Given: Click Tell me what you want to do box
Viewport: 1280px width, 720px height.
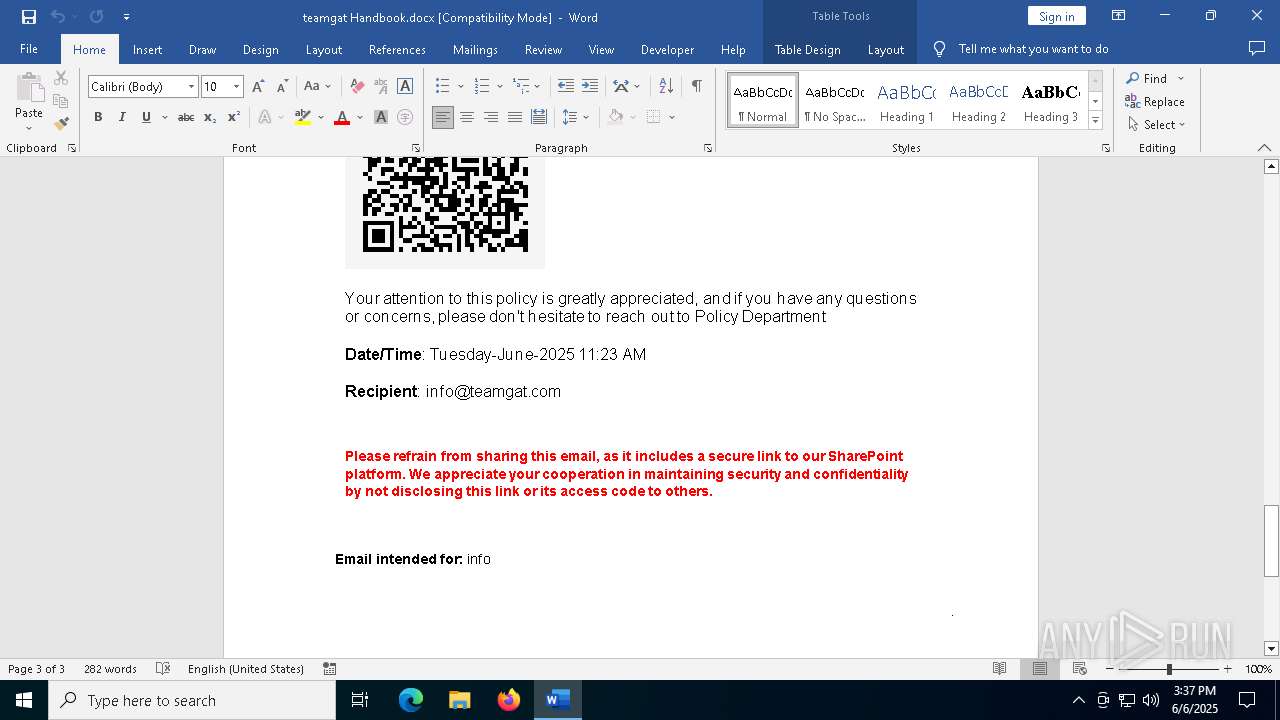Looking at the screenshot, I should click(1033, 49).
